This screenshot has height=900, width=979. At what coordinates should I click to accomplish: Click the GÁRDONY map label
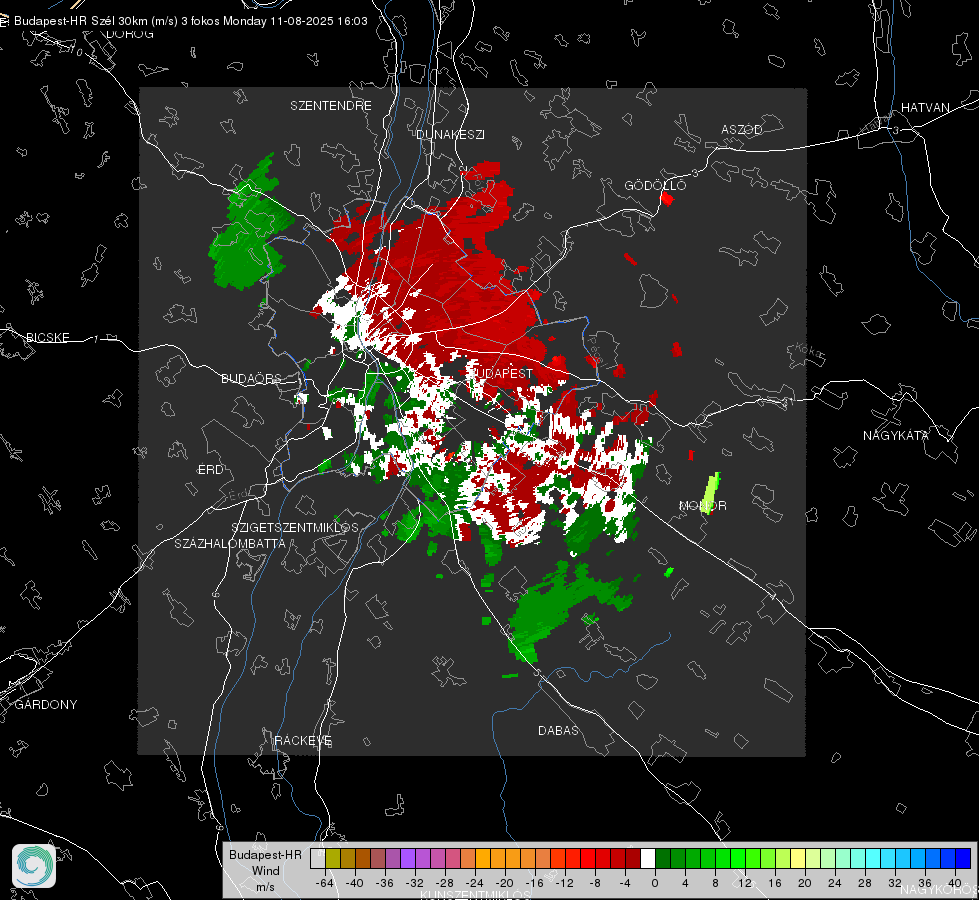pyautogui.click(x=46, y=705)
